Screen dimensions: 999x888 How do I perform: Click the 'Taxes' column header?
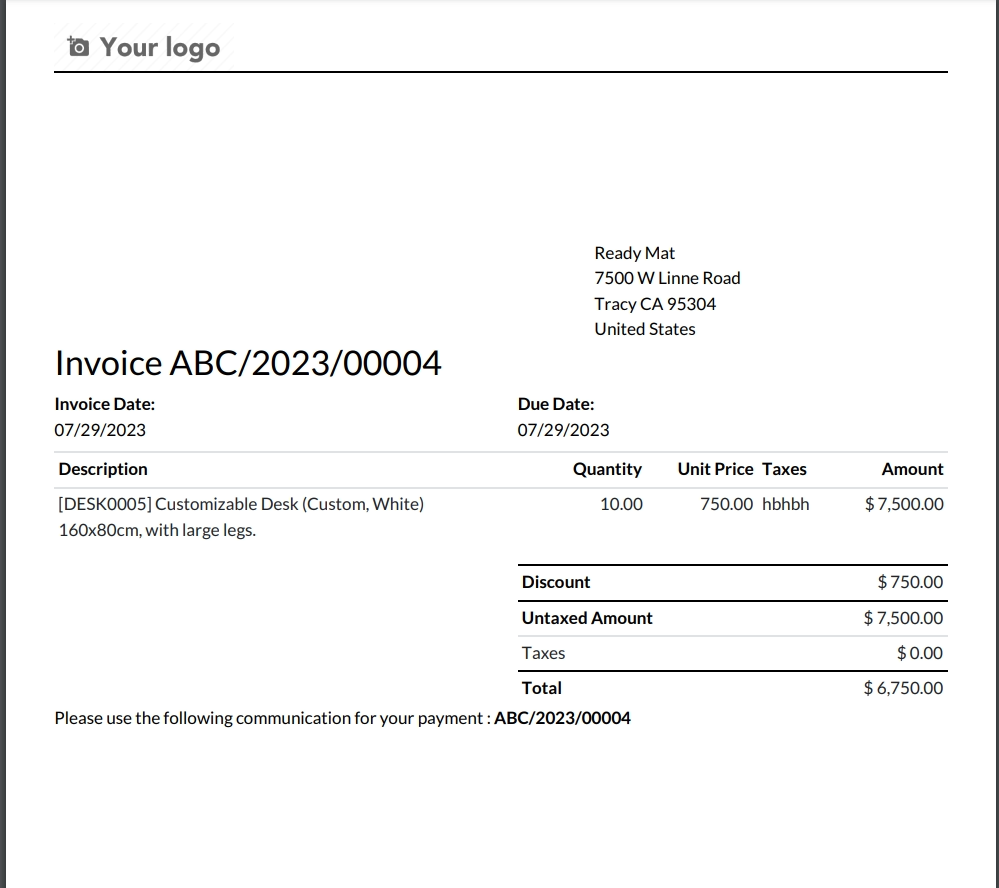(x=784, y=469)
